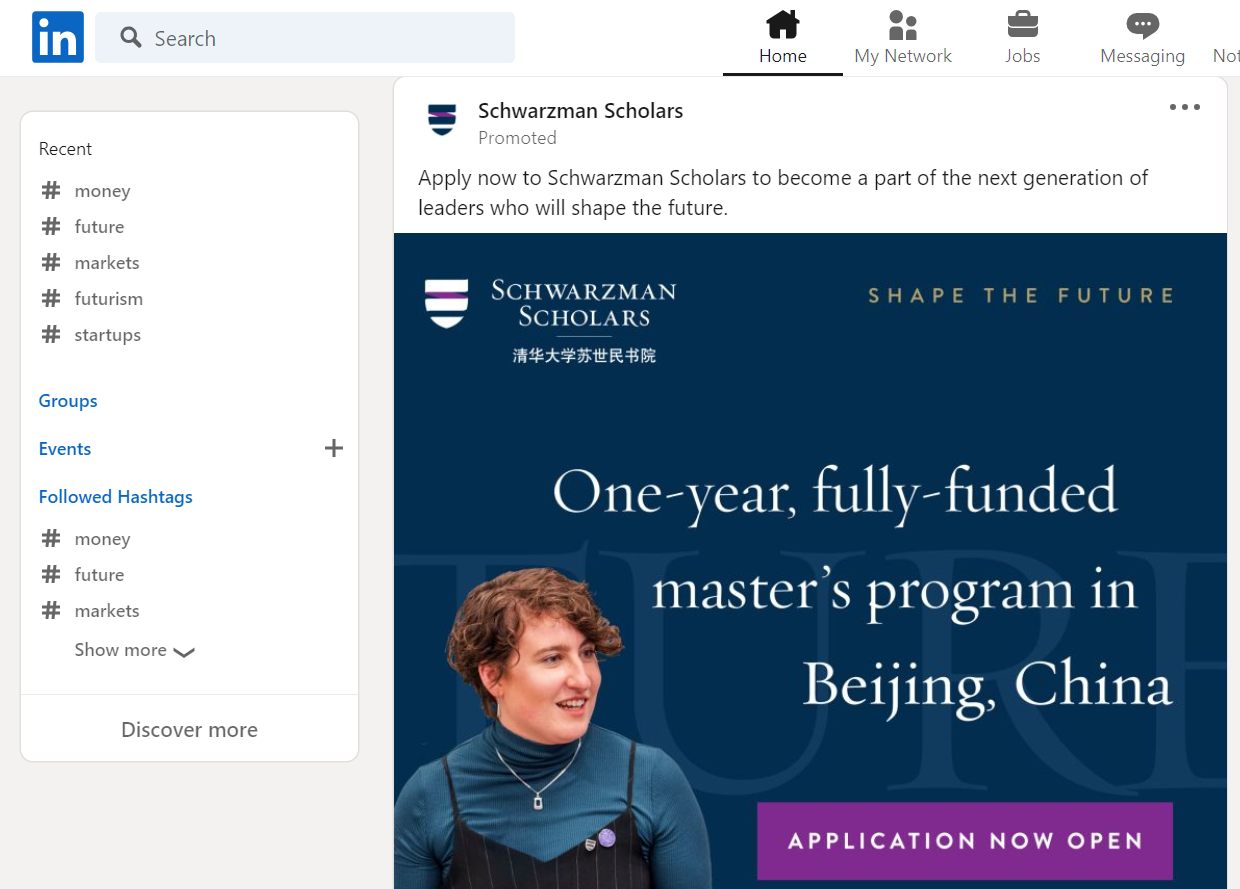
Task: Click the APPLICATION NOW OPEN button
Action: (x=963, y=841)
